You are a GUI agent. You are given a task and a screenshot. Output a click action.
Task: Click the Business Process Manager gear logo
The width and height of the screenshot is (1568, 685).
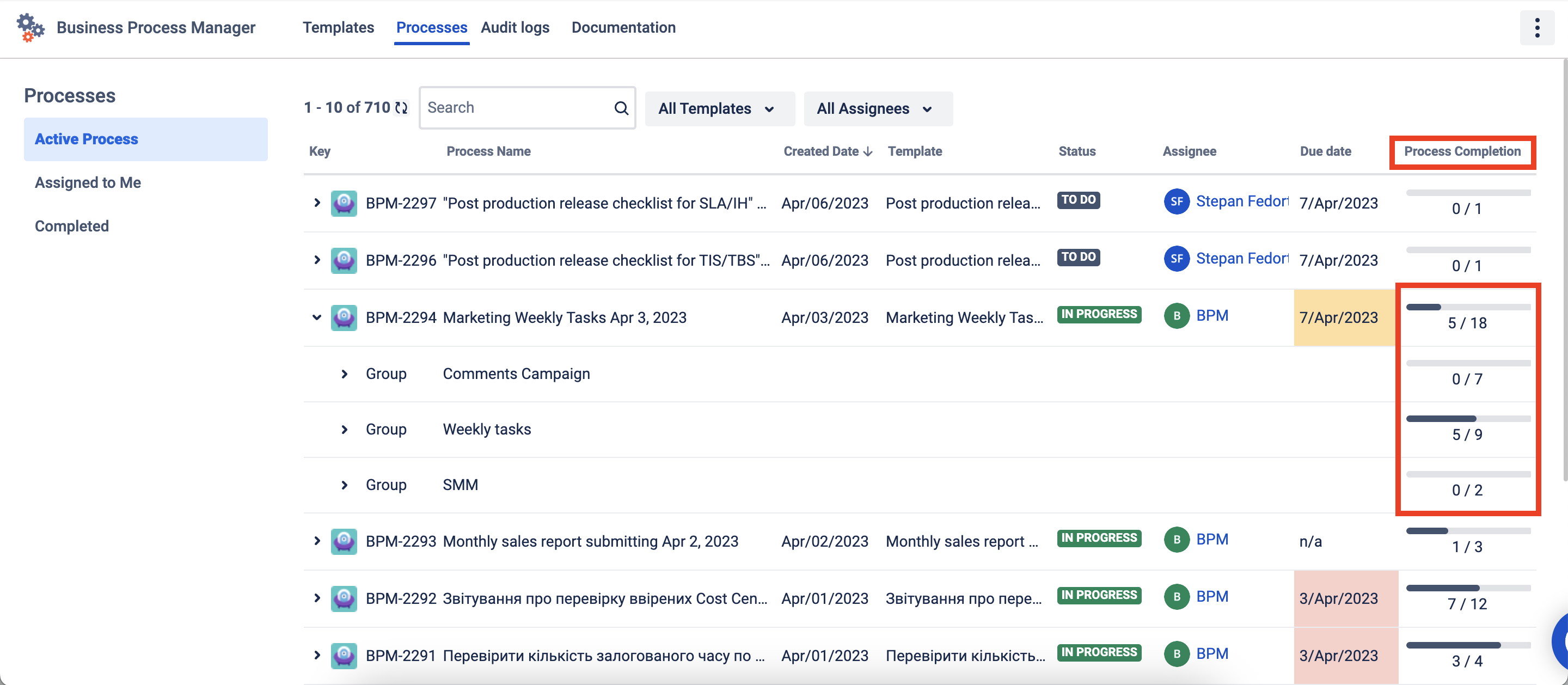[30, 27]
